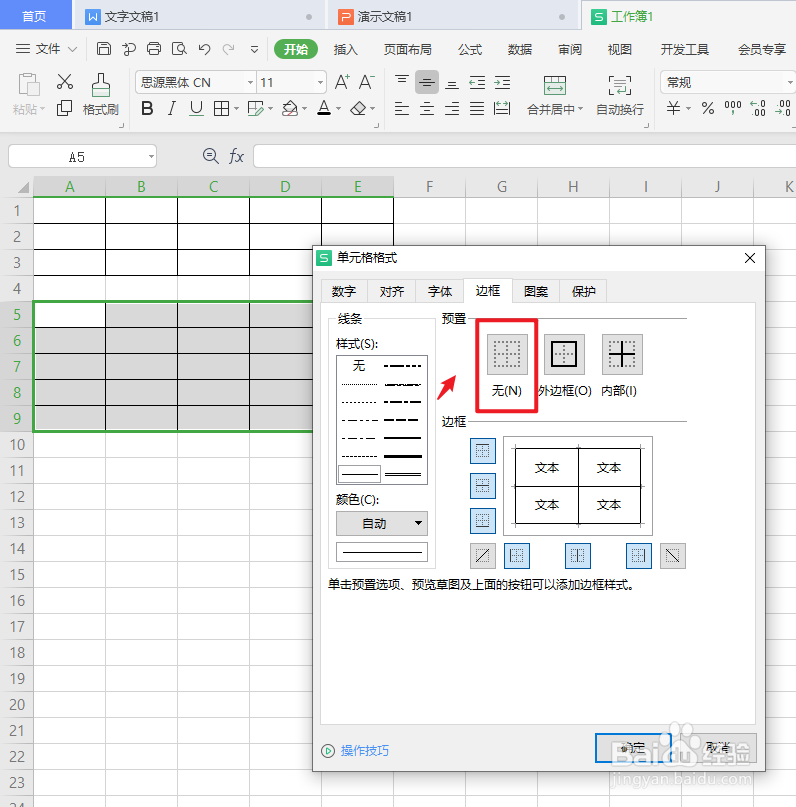Click the currency ¥ format icon
This screenshot has height=807, width=796.
(674, 108)
